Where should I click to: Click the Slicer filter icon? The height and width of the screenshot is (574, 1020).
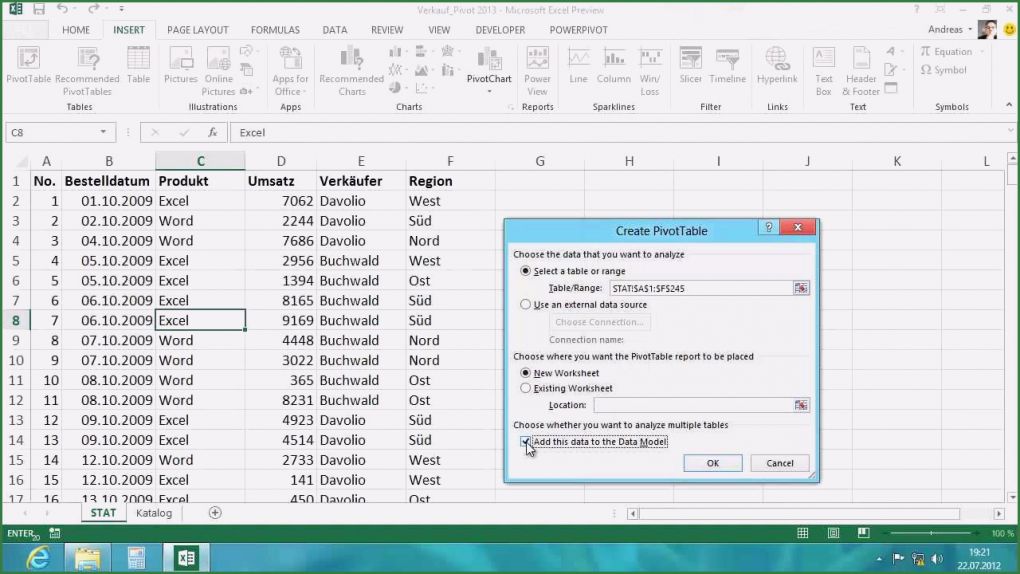[x=690, y=66]
